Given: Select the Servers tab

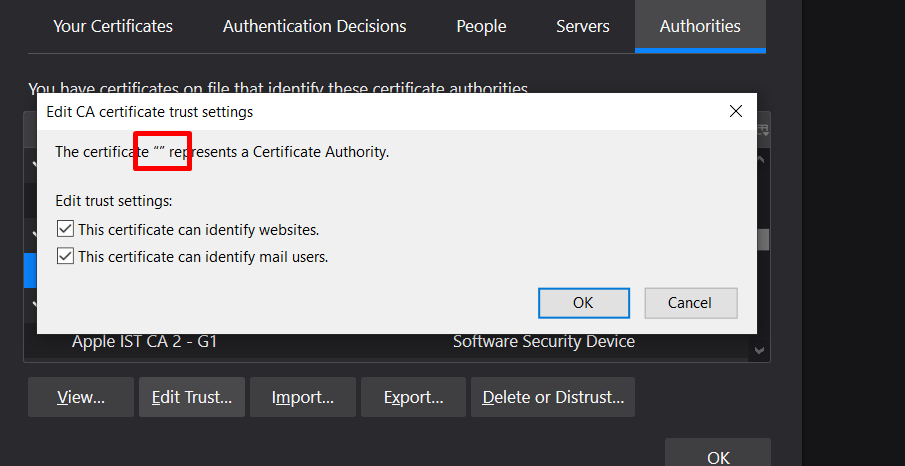Looking at the screenshot, I should coord(583,26).
